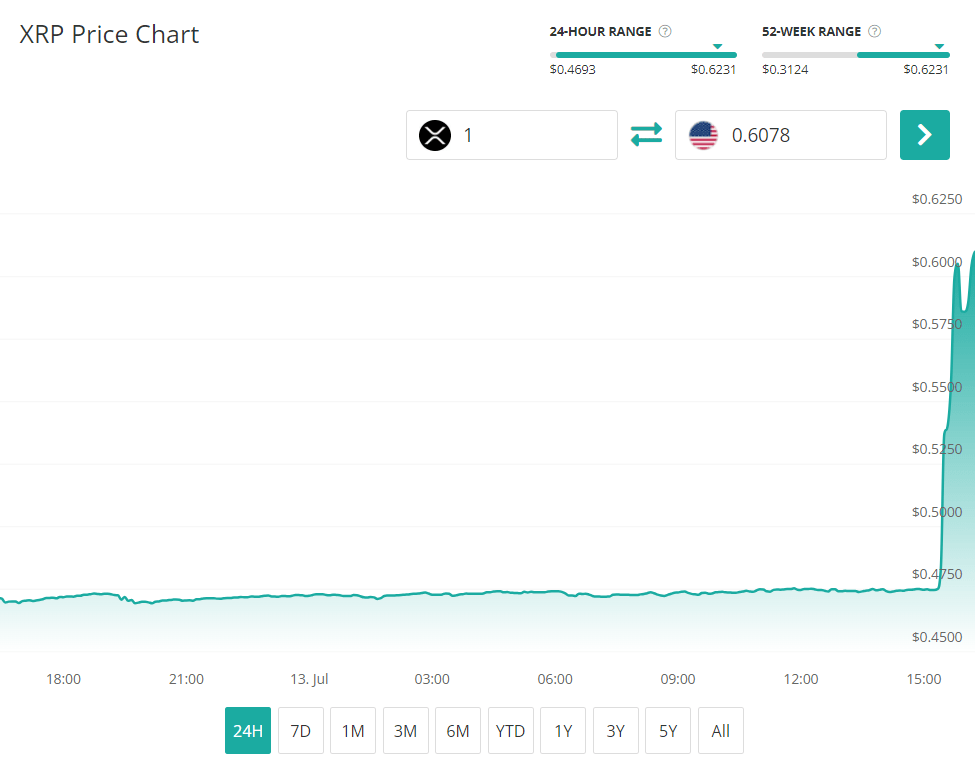Select the 24H timeframe tab
977x760 pixels.
click(x=247, y=731)
